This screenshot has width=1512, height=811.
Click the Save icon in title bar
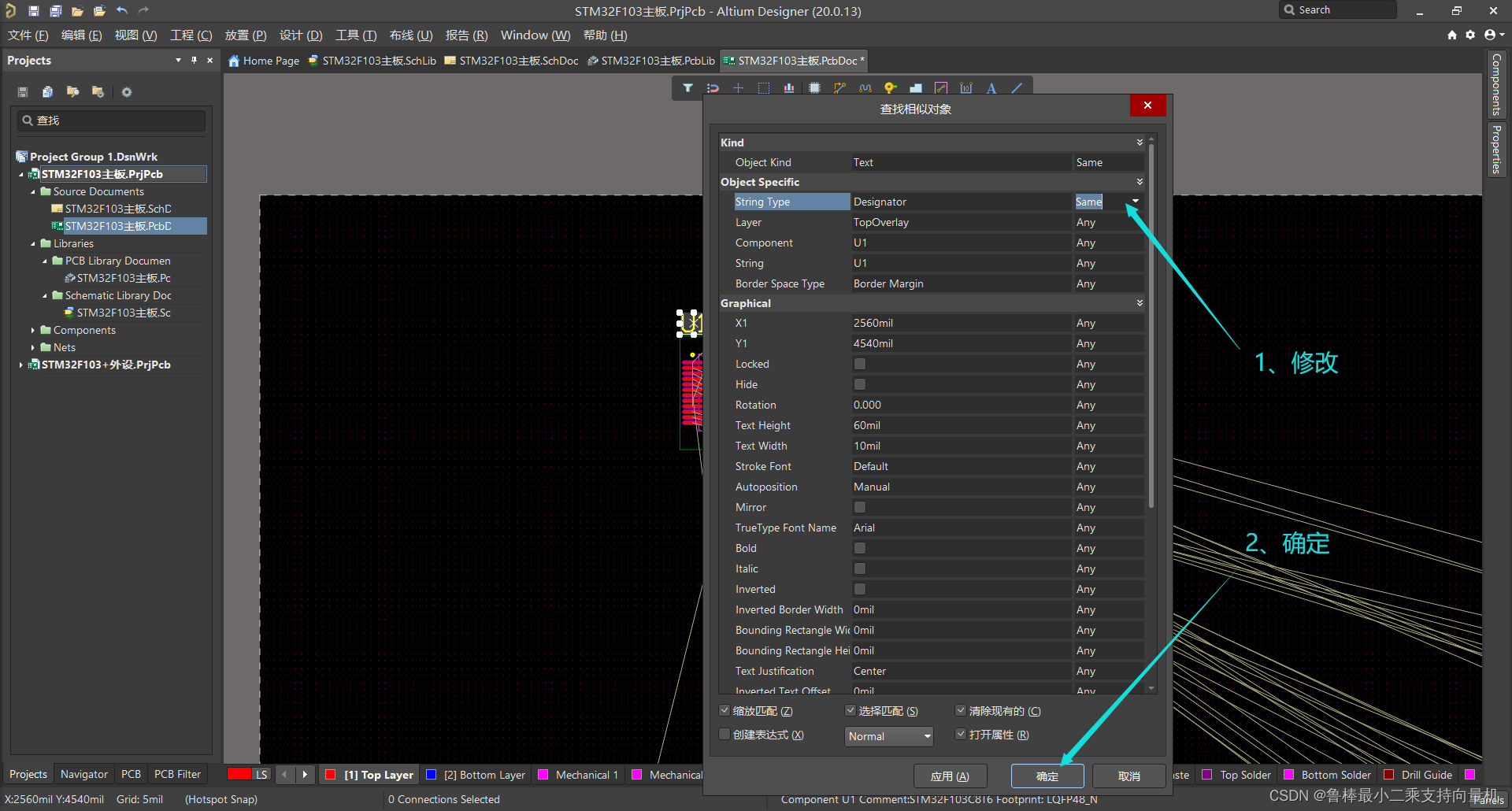33,11
